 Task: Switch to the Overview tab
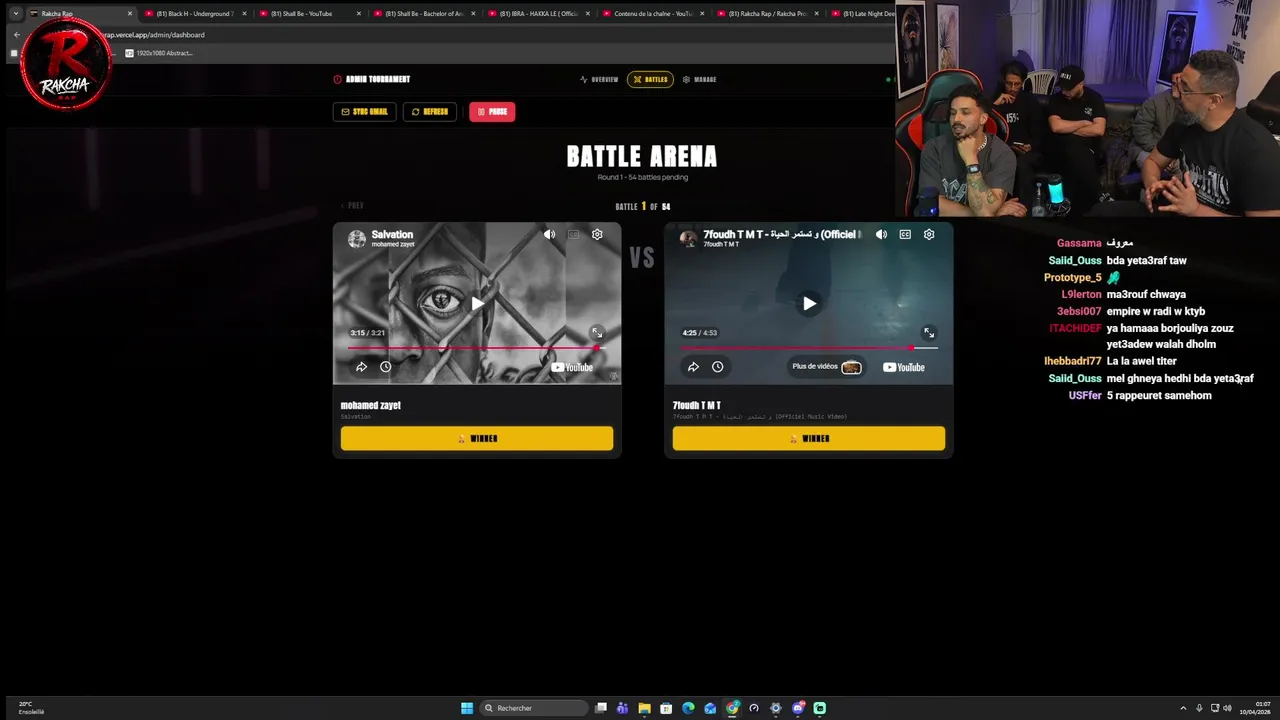click(x=599, y=79)
